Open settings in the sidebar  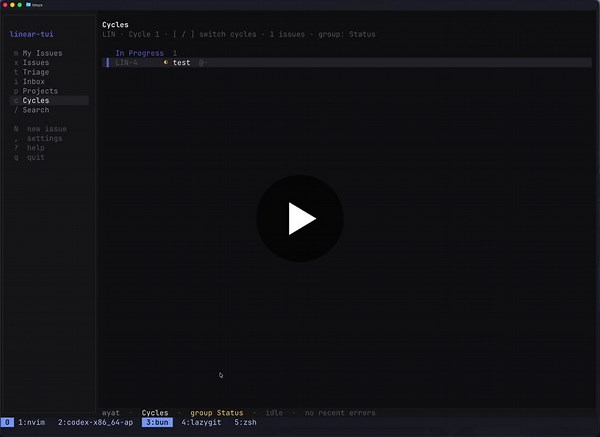click(x=44, y=139)
